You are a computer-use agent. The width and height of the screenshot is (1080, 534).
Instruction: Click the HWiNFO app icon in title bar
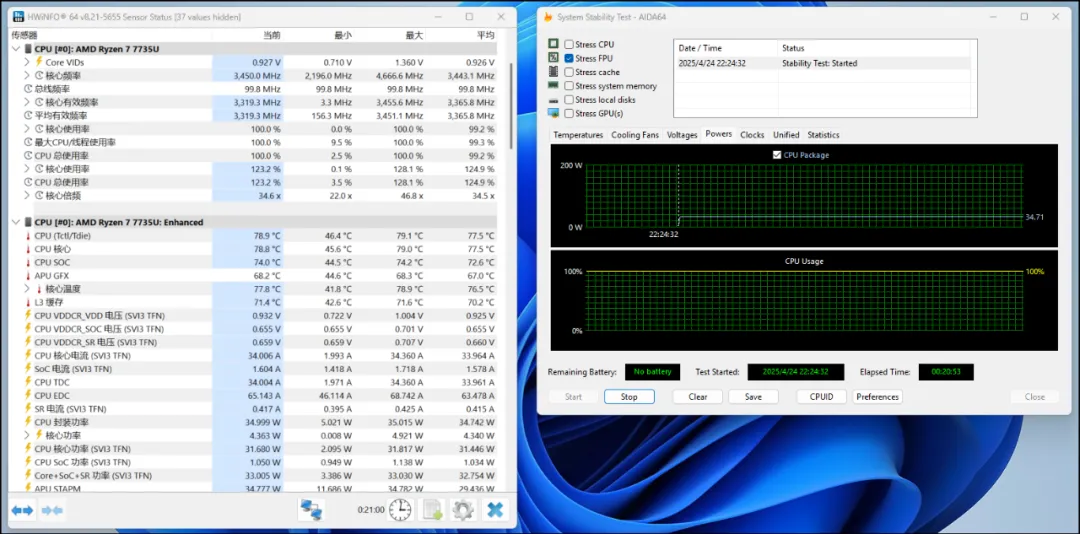click(17, 16)
